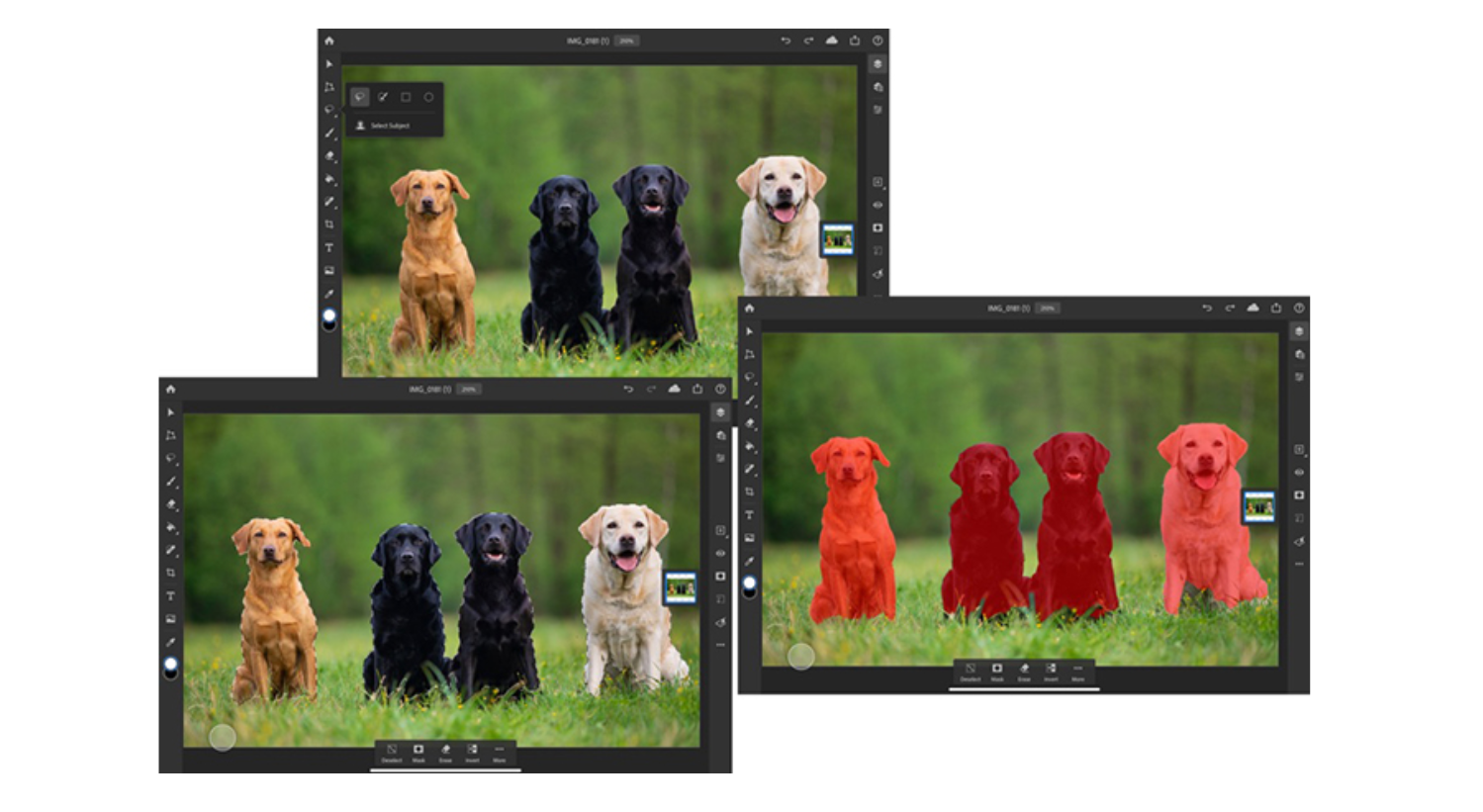The width and height of the screenshot is (1483, 812).
Task: Select the Crop tool in the red-overlay window
Action: tap(750, 492)
